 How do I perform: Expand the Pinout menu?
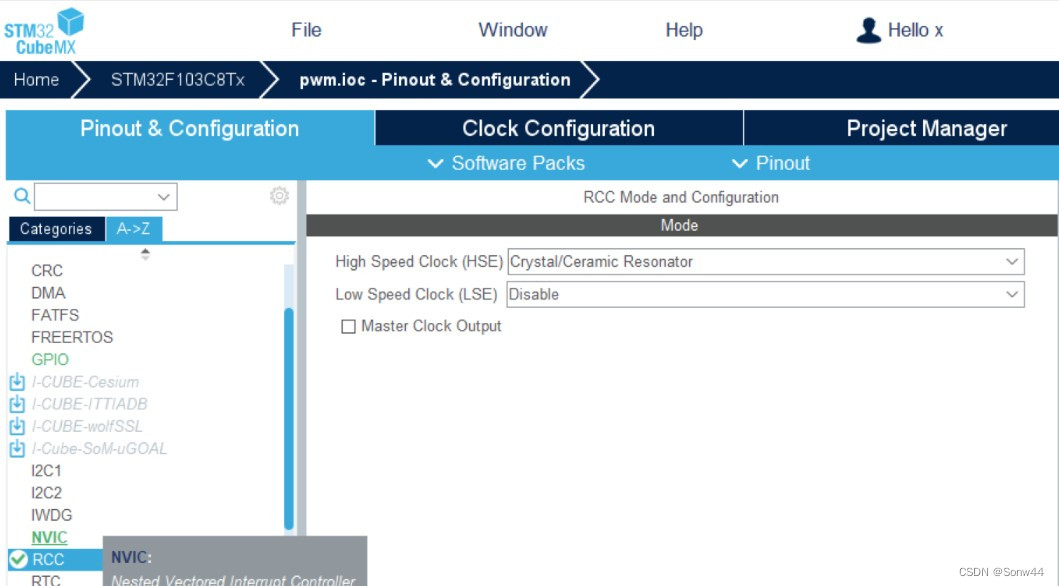point(771,163)
